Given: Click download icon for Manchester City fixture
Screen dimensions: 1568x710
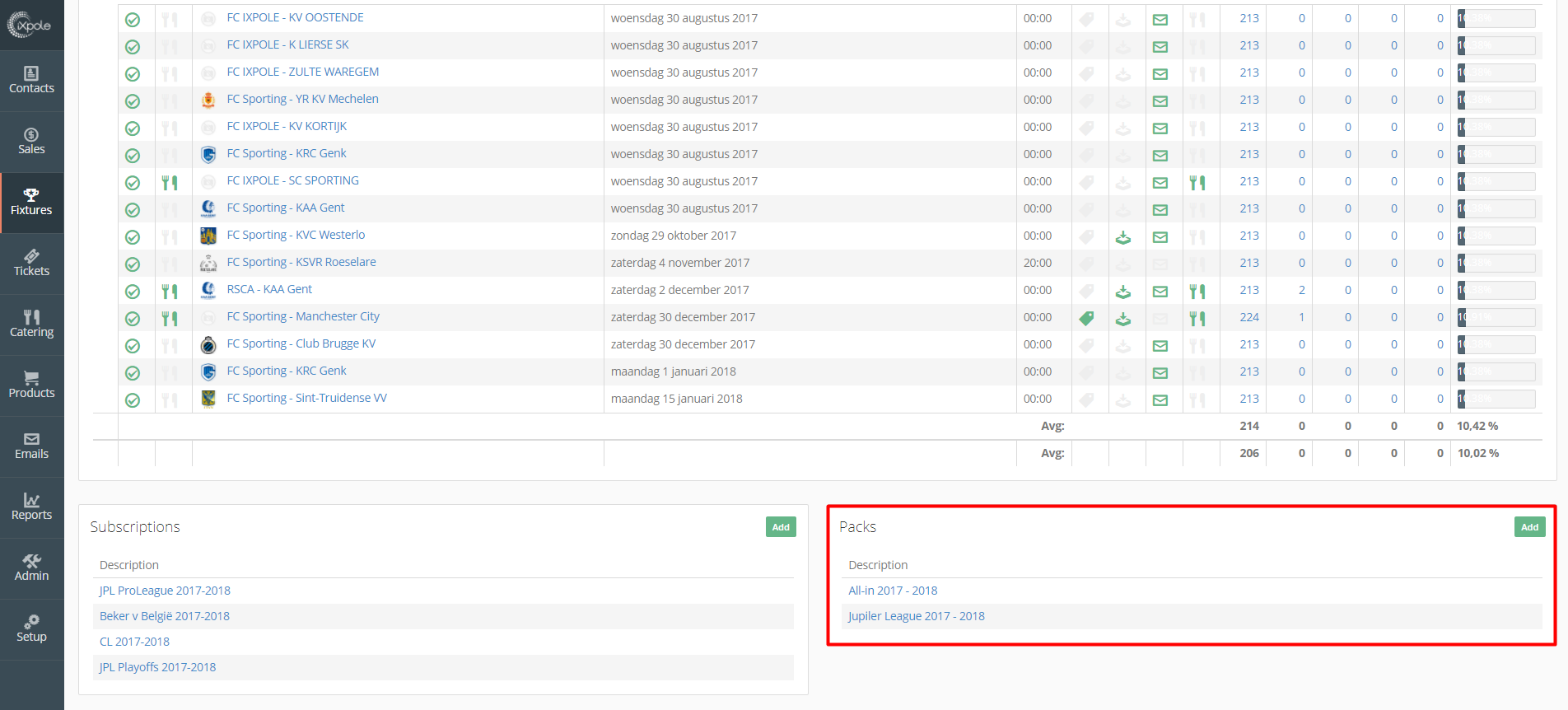Looking at the screenshot, I should point(1123,320).
